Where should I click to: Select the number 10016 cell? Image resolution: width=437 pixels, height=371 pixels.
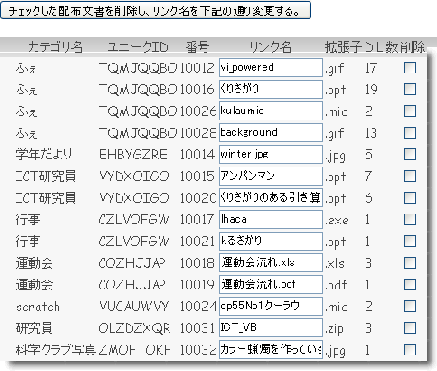197,89
